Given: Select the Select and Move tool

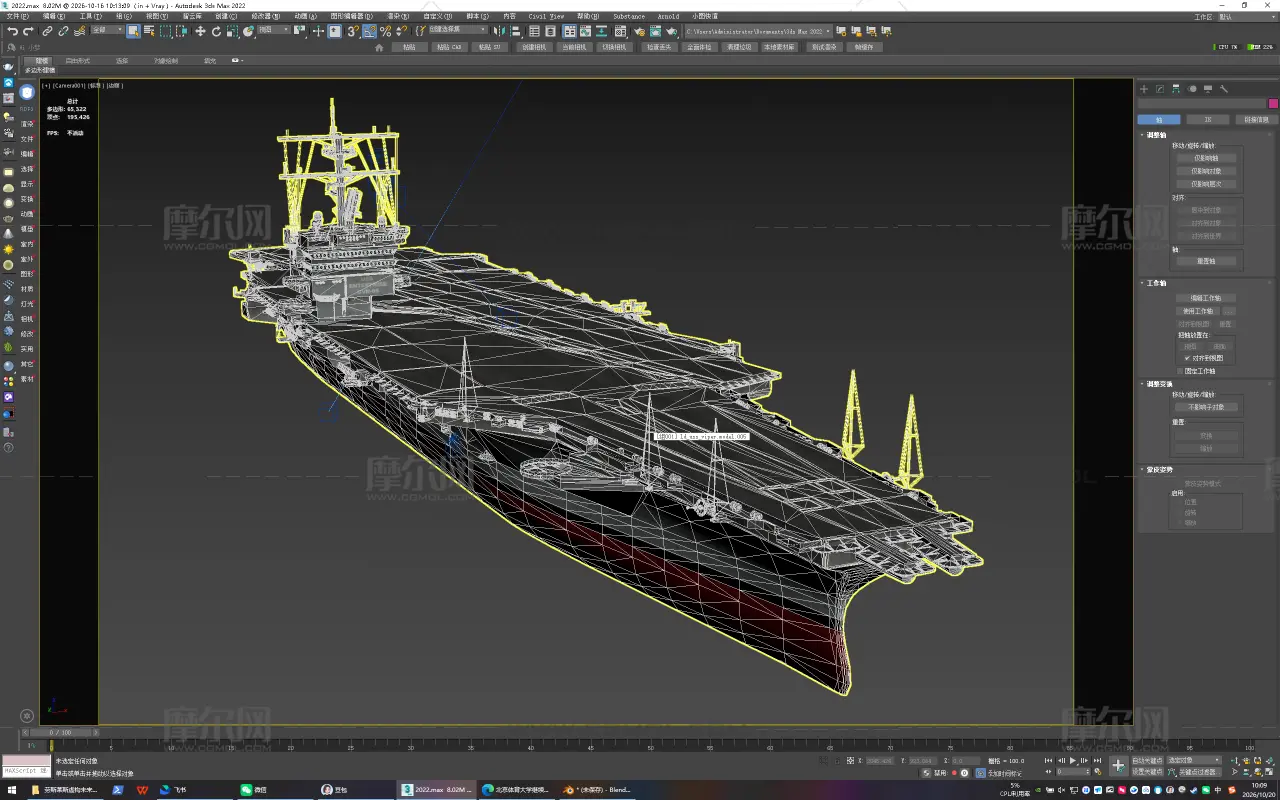Looking at the screenshot, I should tap(200, 31).
